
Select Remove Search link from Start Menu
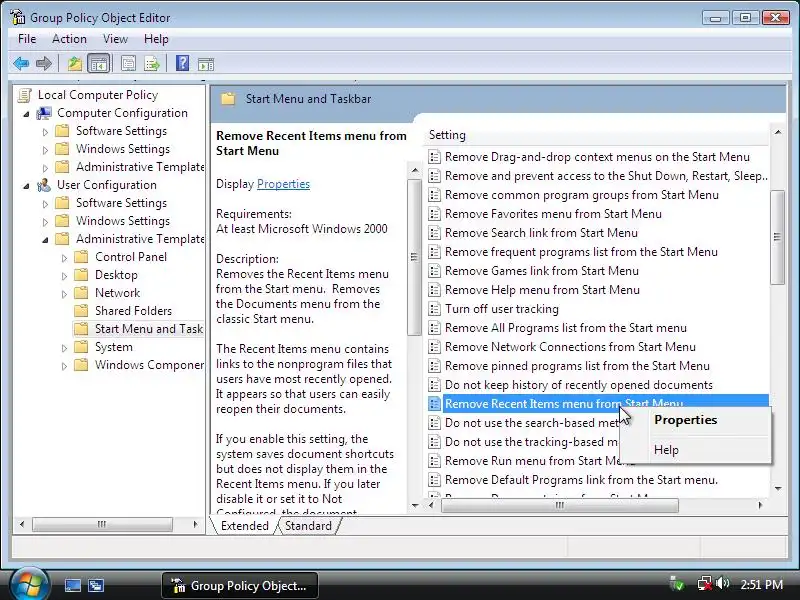pyautogui.click(x=541, y=233)
